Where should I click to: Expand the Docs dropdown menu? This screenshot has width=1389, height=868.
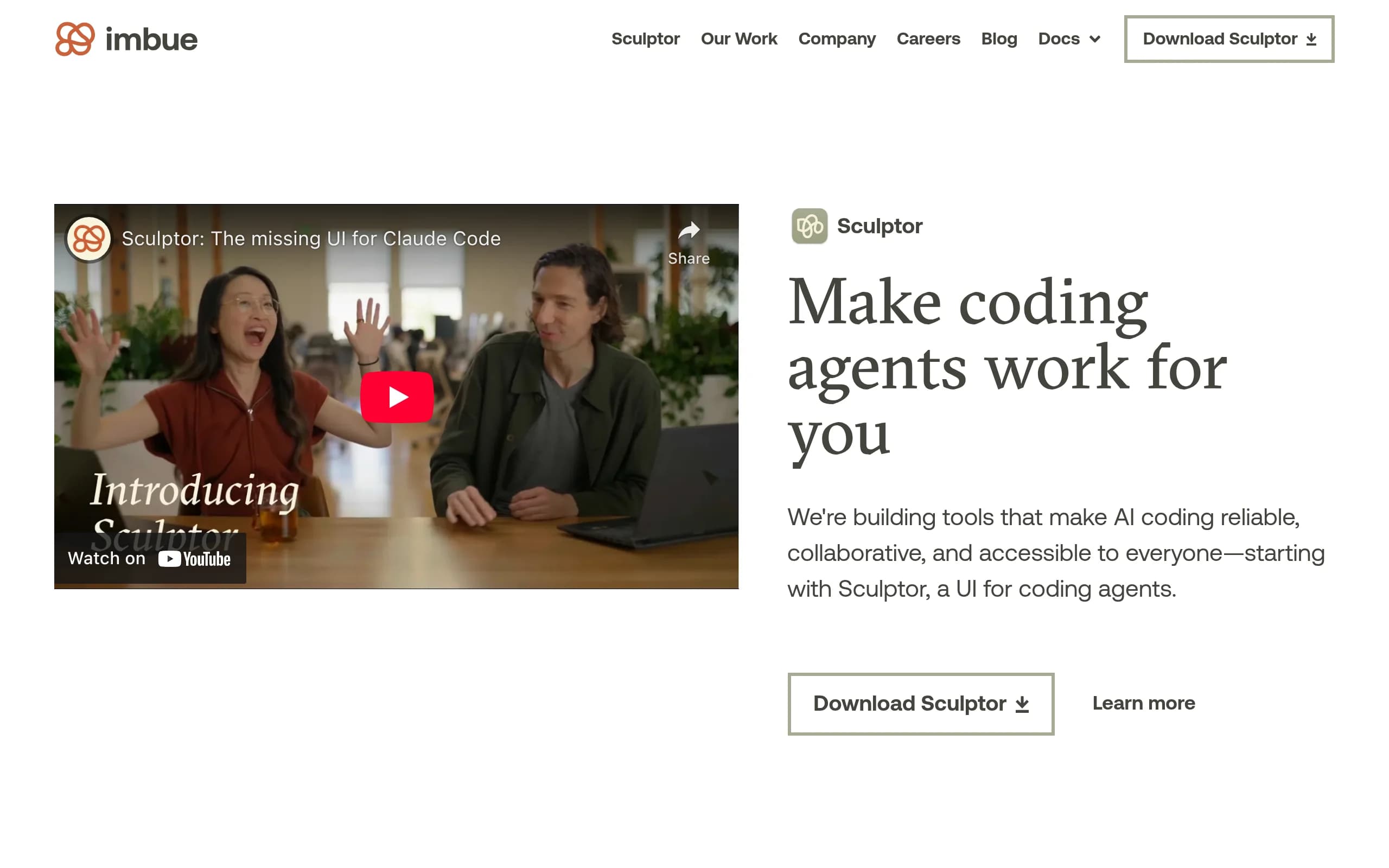pyautogui.click(x=1069, y=39)
